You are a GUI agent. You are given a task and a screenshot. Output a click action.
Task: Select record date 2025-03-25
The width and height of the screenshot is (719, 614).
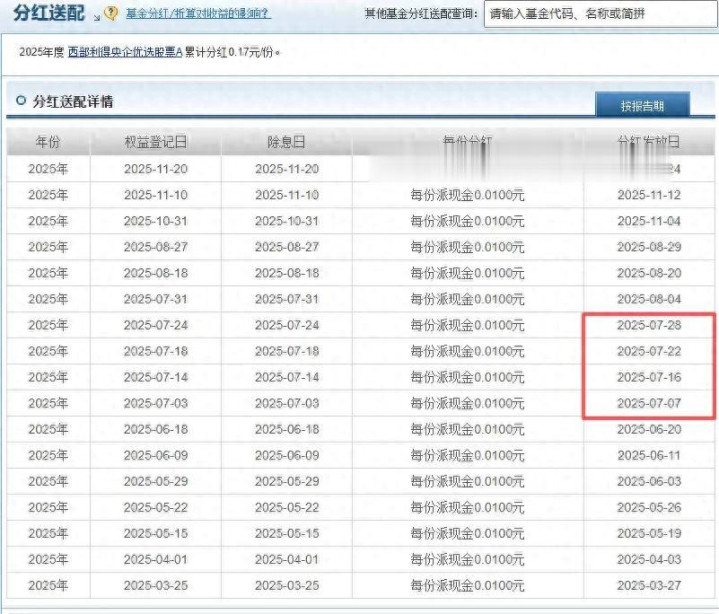tap(156, 586)
